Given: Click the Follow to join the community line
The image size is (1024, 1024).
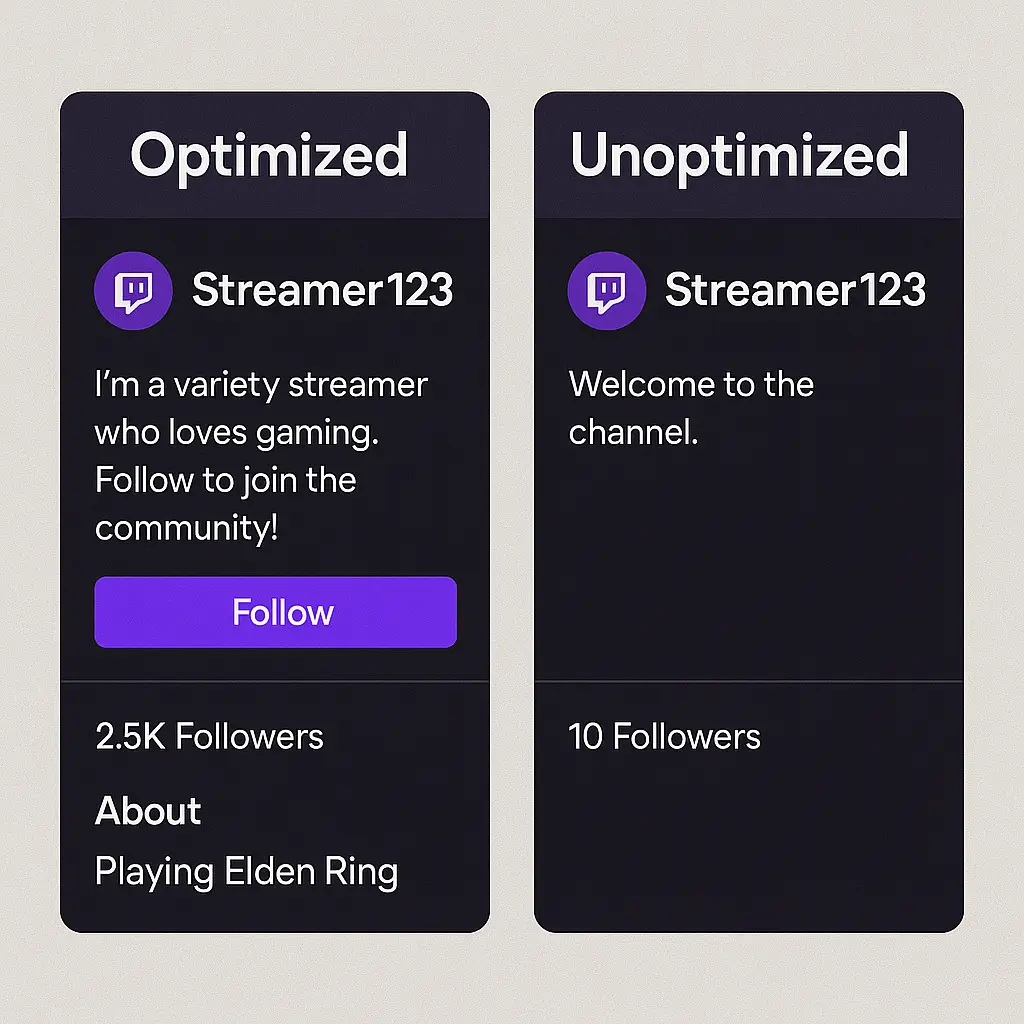Looking at the screenshot, I should click(225, 504).
